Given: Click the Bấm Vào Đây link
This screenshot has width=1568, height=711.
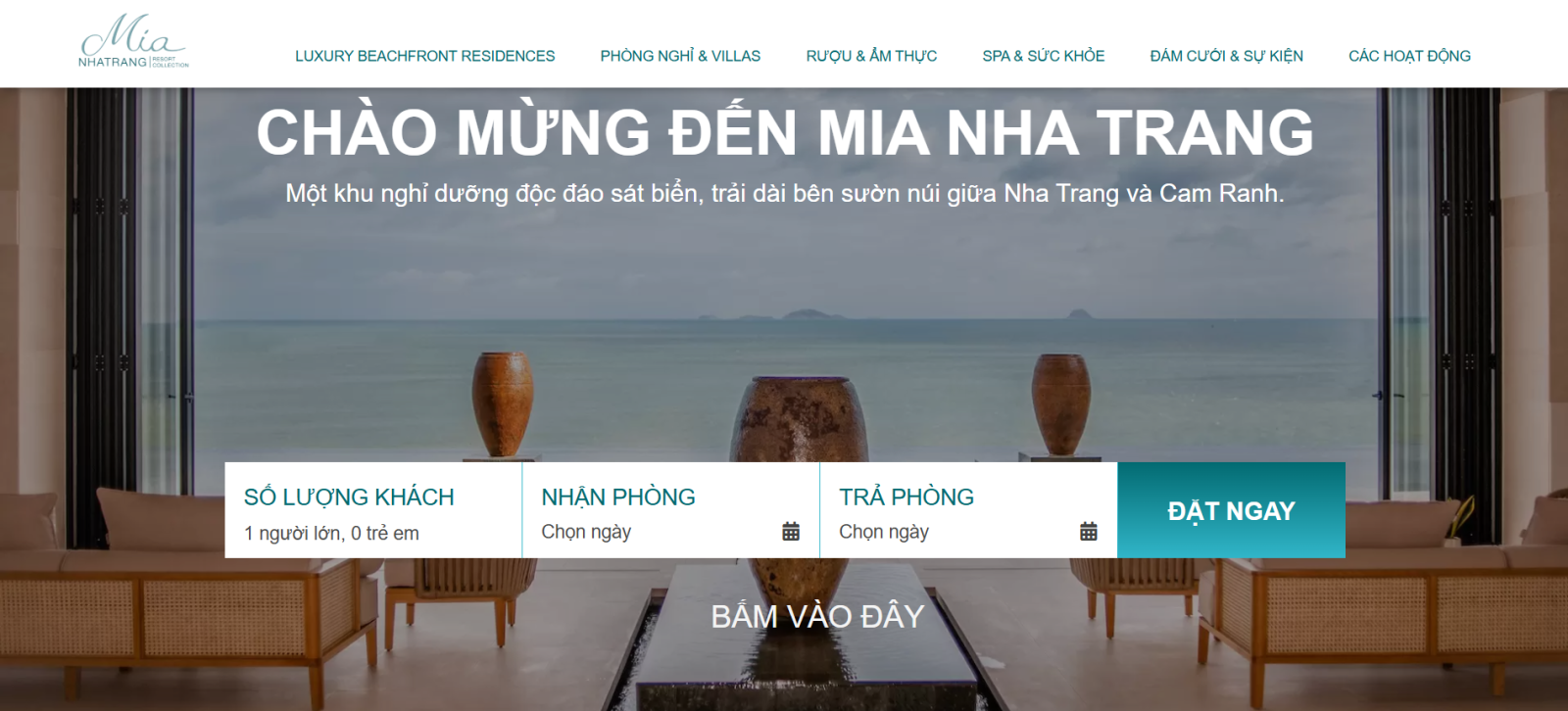Looking at the screenshot, I should point(817,616).
